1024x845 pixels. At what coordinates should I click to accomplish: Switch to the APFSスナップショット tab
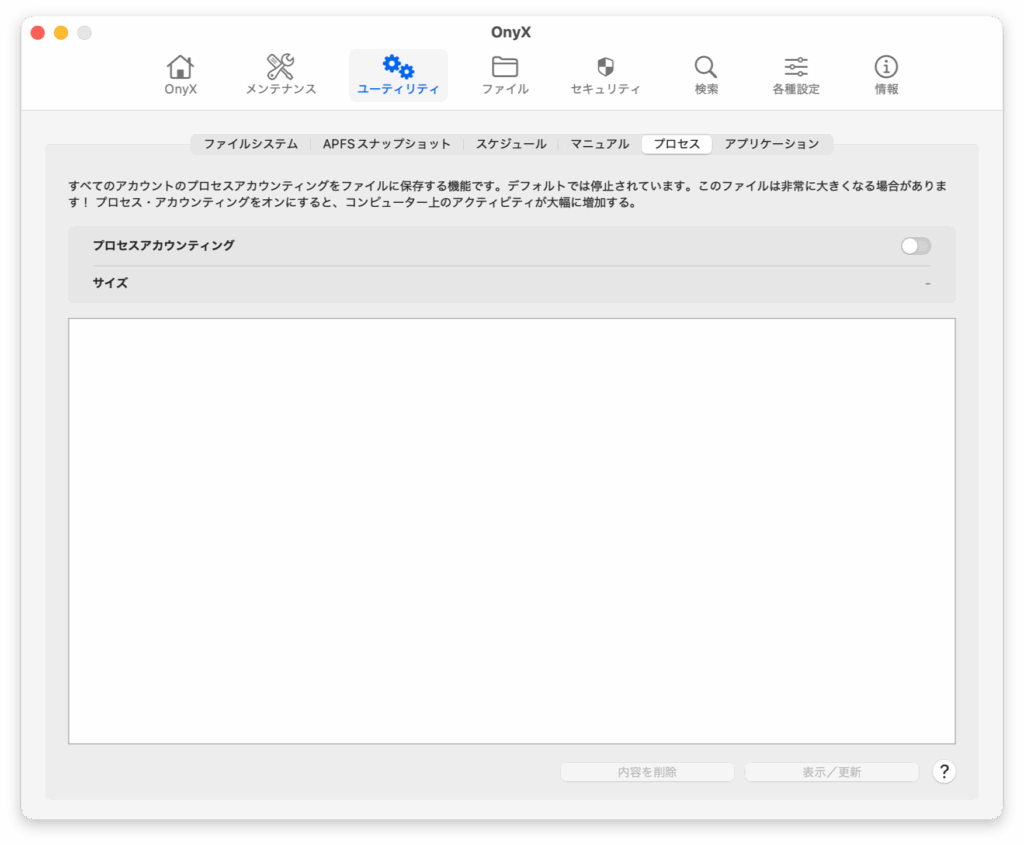(x=386, y=144)
